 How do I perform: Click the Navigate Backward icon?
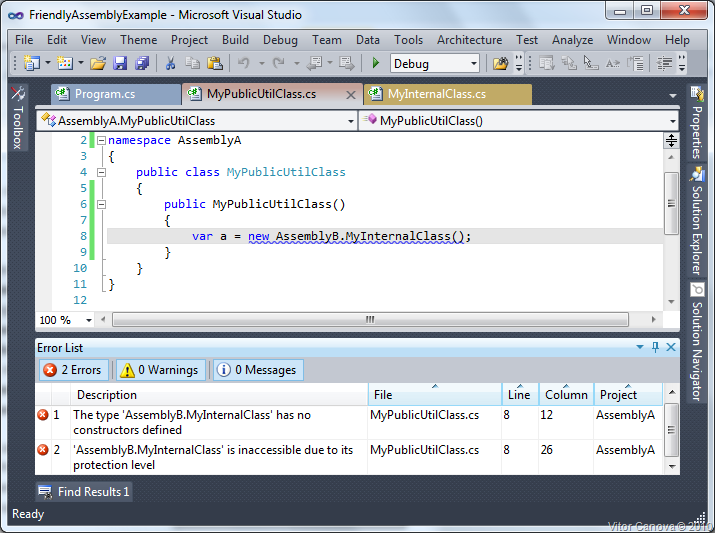(x=315, y=63)
